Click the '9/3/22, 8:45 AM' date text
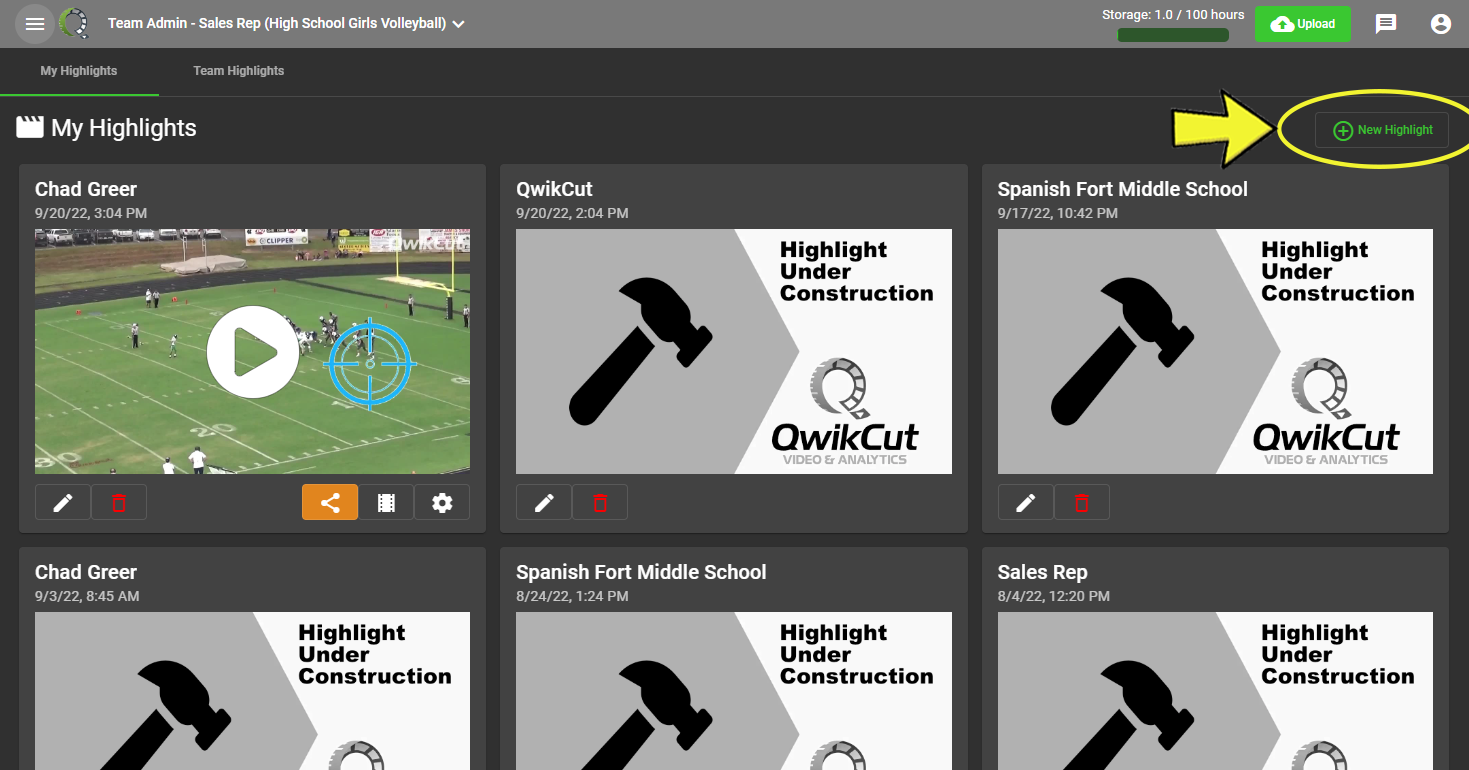The width and height of the screenshot is (1469, 770). (87, 596)
